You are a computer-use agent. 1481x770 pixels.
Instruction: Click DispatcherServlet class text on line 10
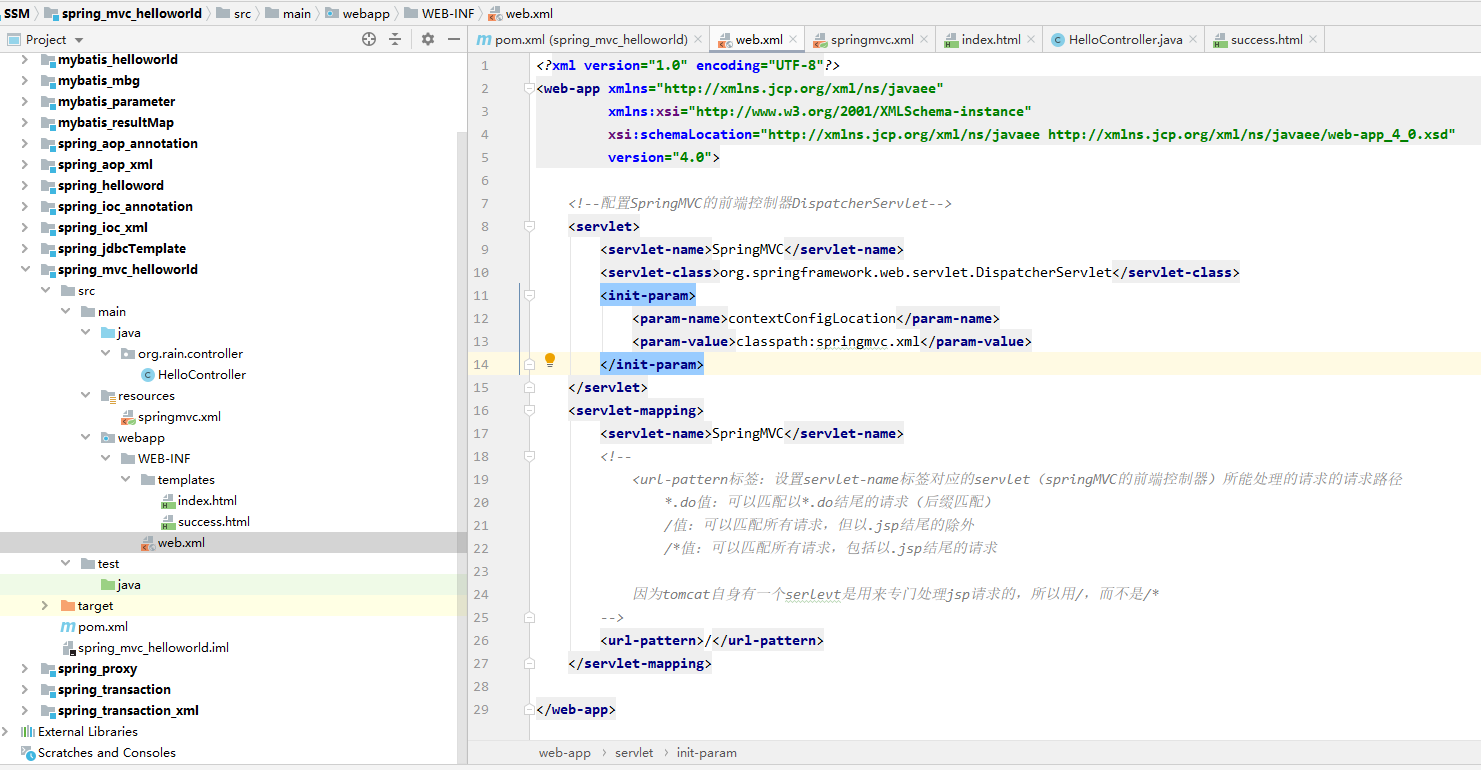click(x=1043, y=272)
